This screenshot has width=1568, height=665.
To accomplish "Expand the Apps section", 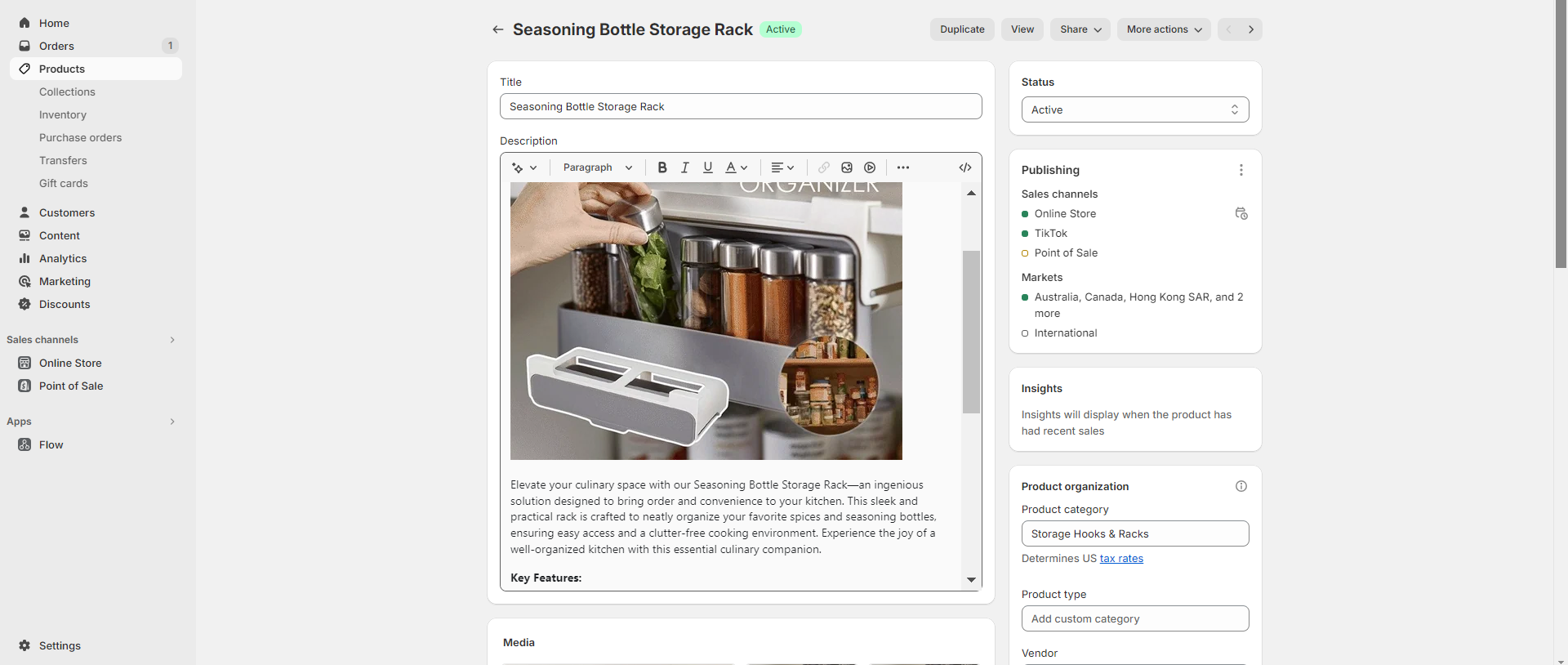I will (x=172, y=422).
